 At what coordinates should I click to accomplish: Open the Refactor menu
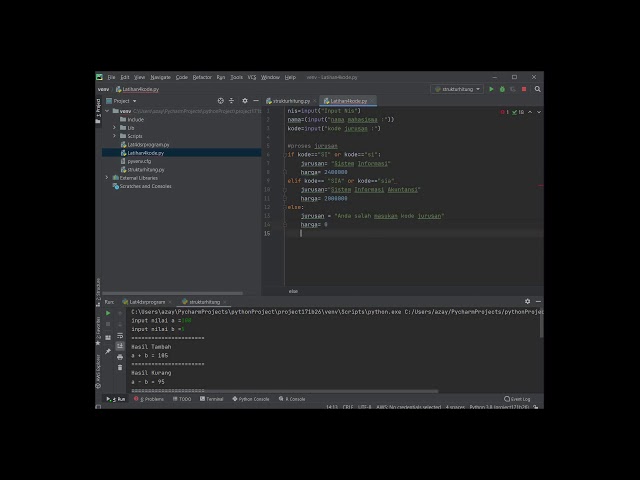point(202,77)
